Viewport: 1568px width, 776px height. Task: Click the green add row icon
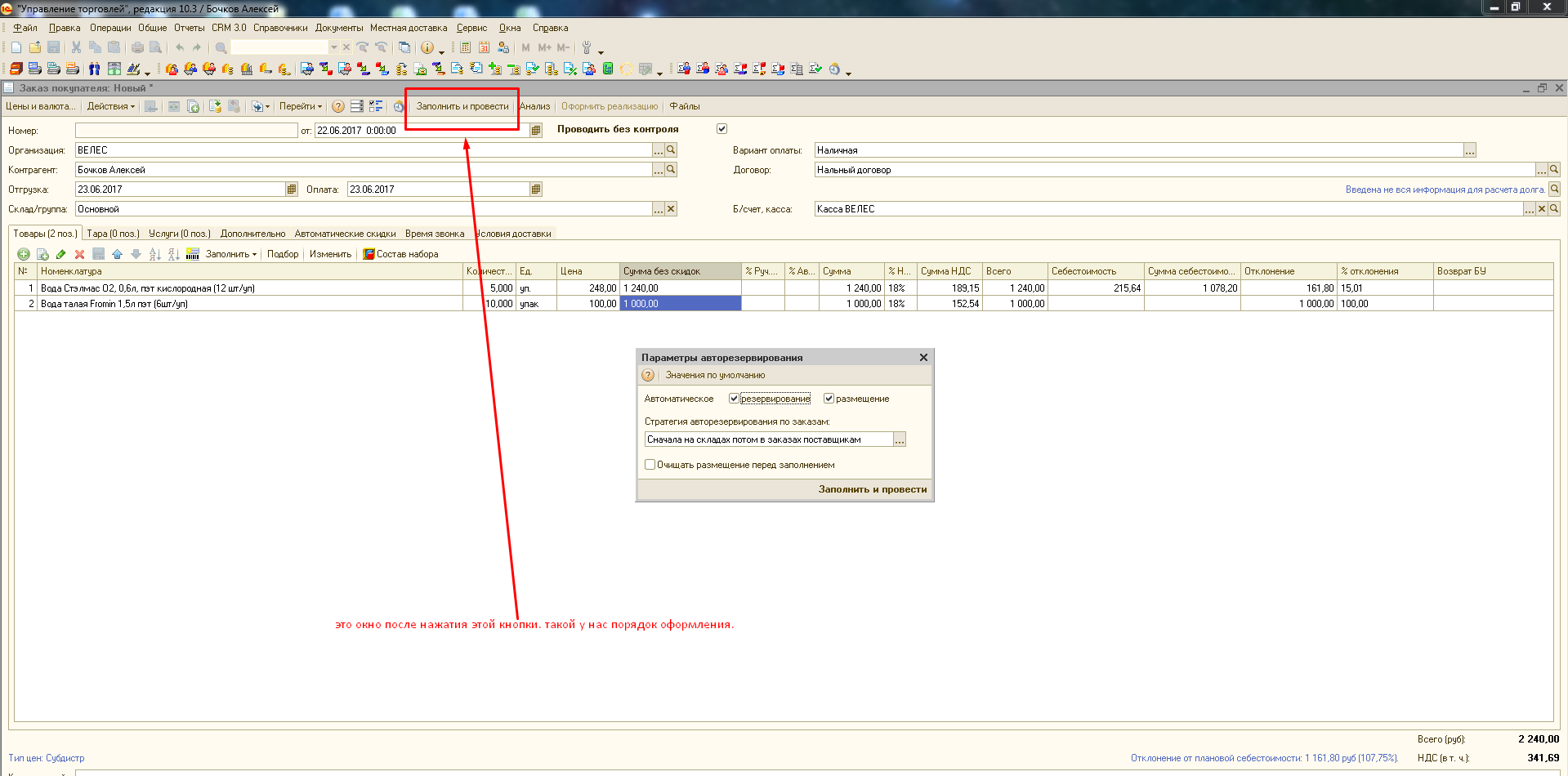(x=24, y=254)
